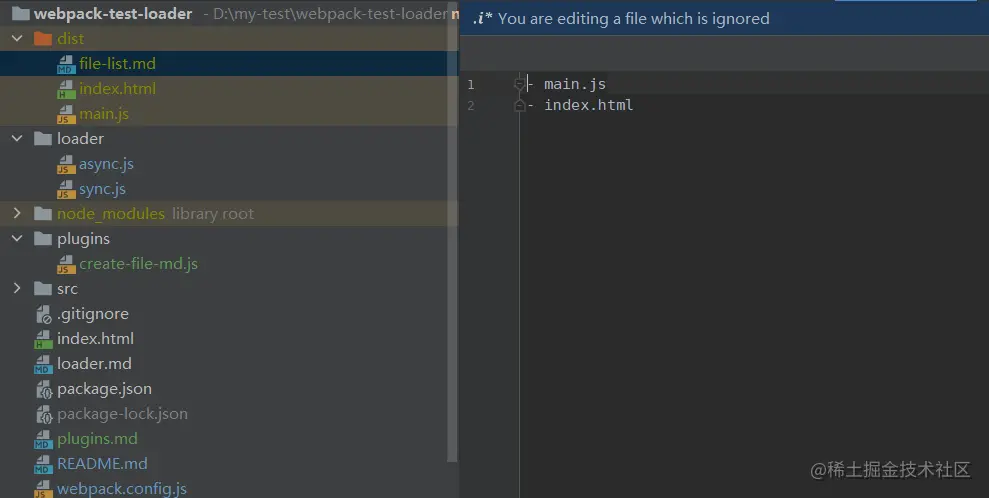Click the .i* ignore icon in banner

pos(483,19)
